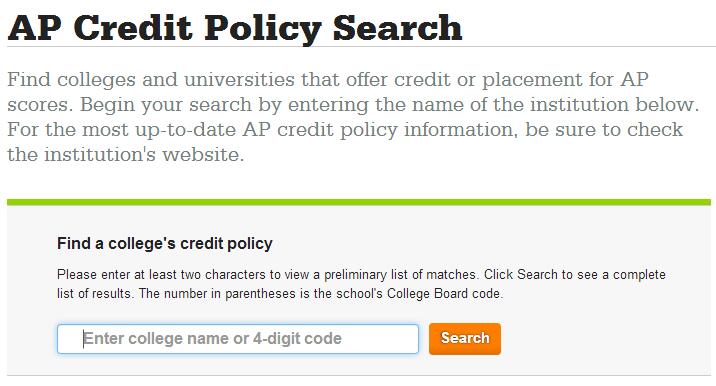Click the thin rule beneath the page title
Screen dimensions: 716x386
click(x=361, y=47)
